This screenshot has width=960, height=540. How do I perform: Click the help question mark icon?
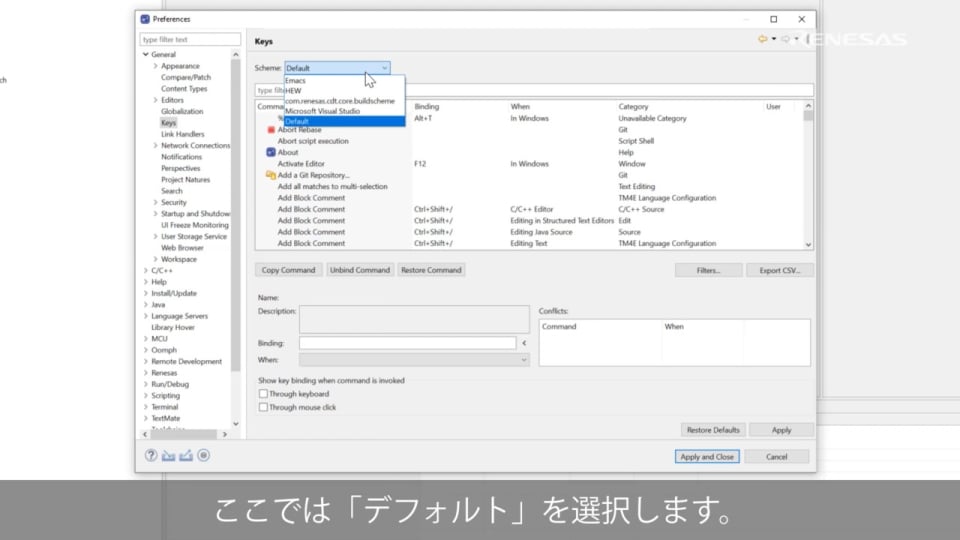point(152,455)
